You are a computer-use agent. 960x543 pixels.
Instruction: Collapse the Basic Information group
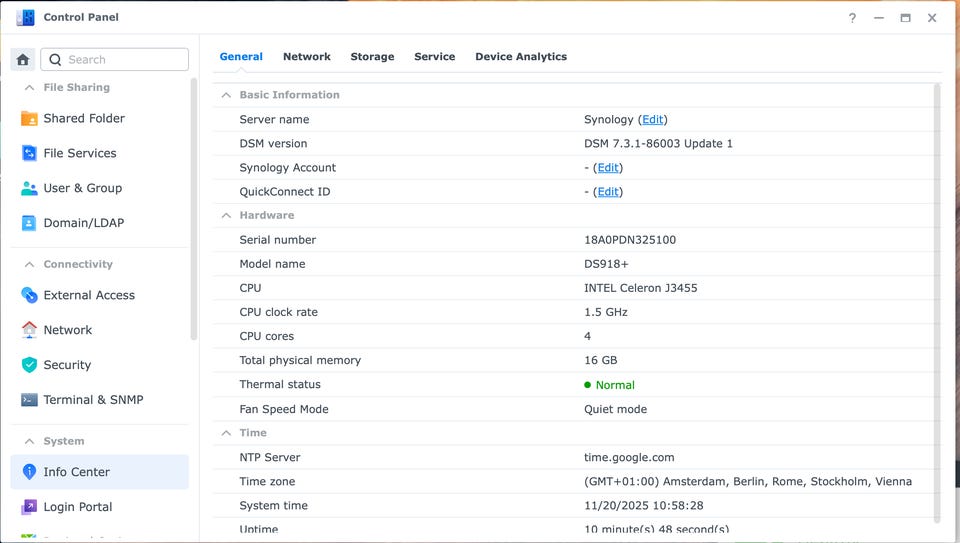(226, 95)
